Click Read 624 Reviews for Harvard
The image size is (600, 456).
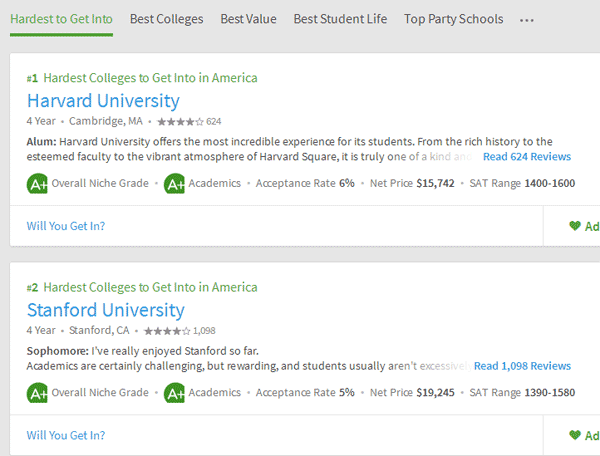[x=527, y=156]
